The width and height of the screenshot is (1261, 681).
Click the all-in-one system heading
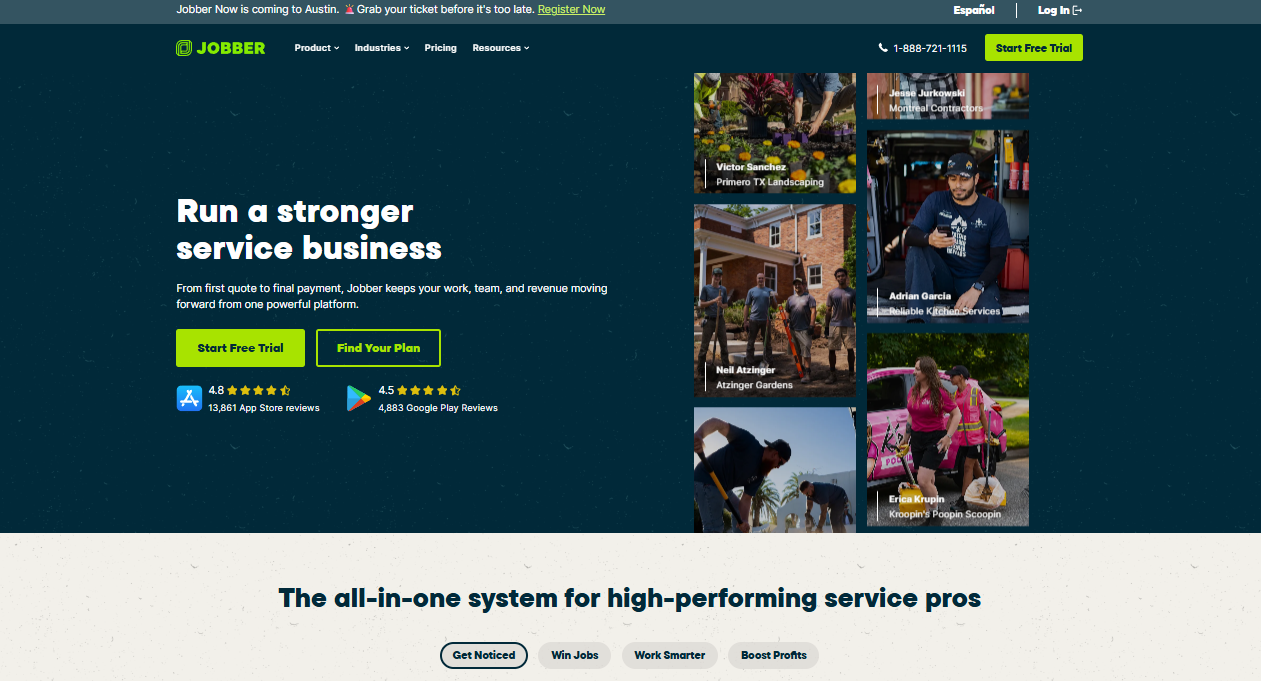(x=630, y=598)
